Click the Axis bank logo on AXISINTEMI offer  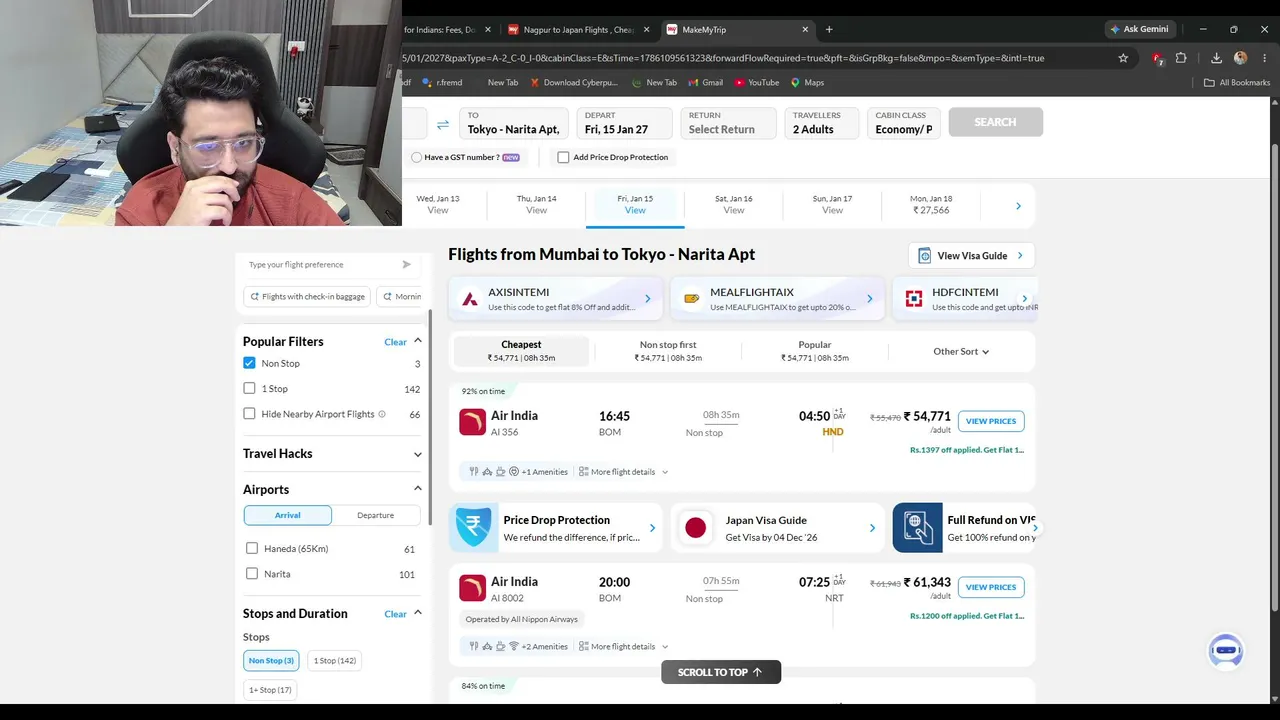469,299
